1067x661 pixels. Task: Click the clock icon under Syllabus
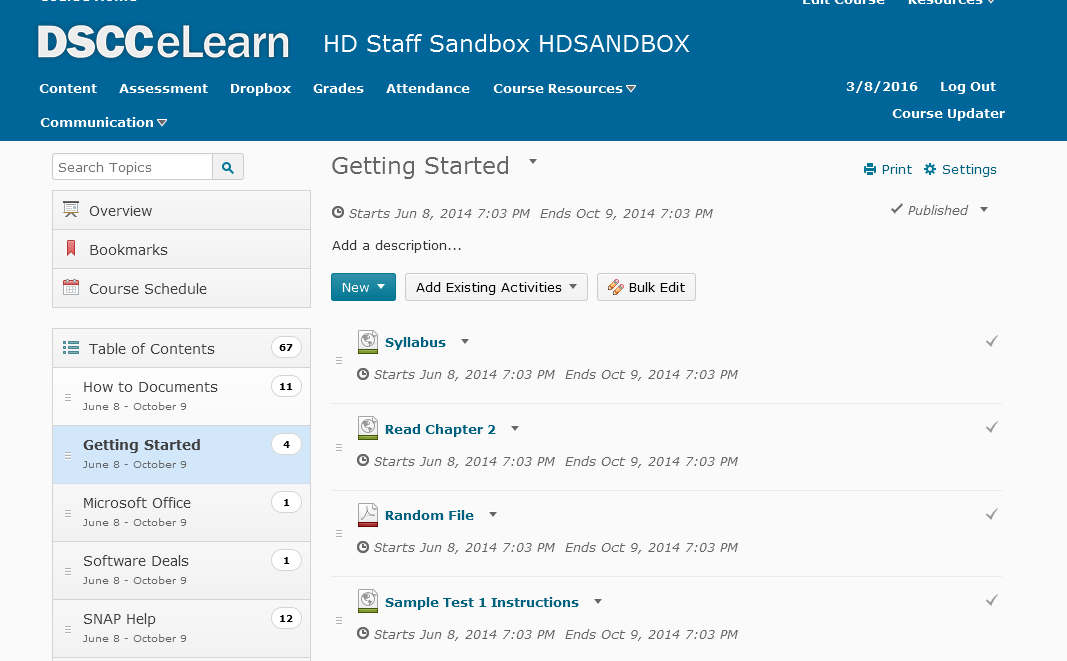(363, 374)
